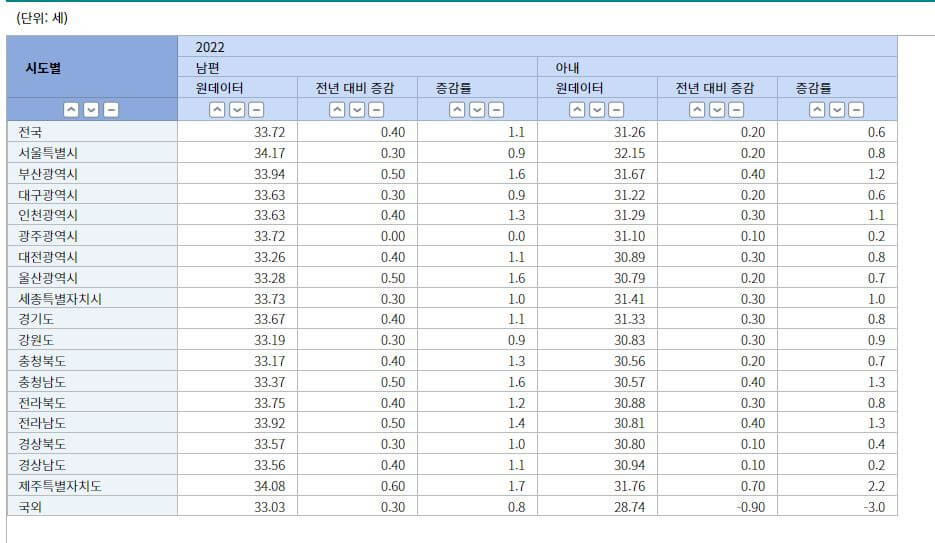Select the 국외 row label
The image size is (935, 543).
30,506
